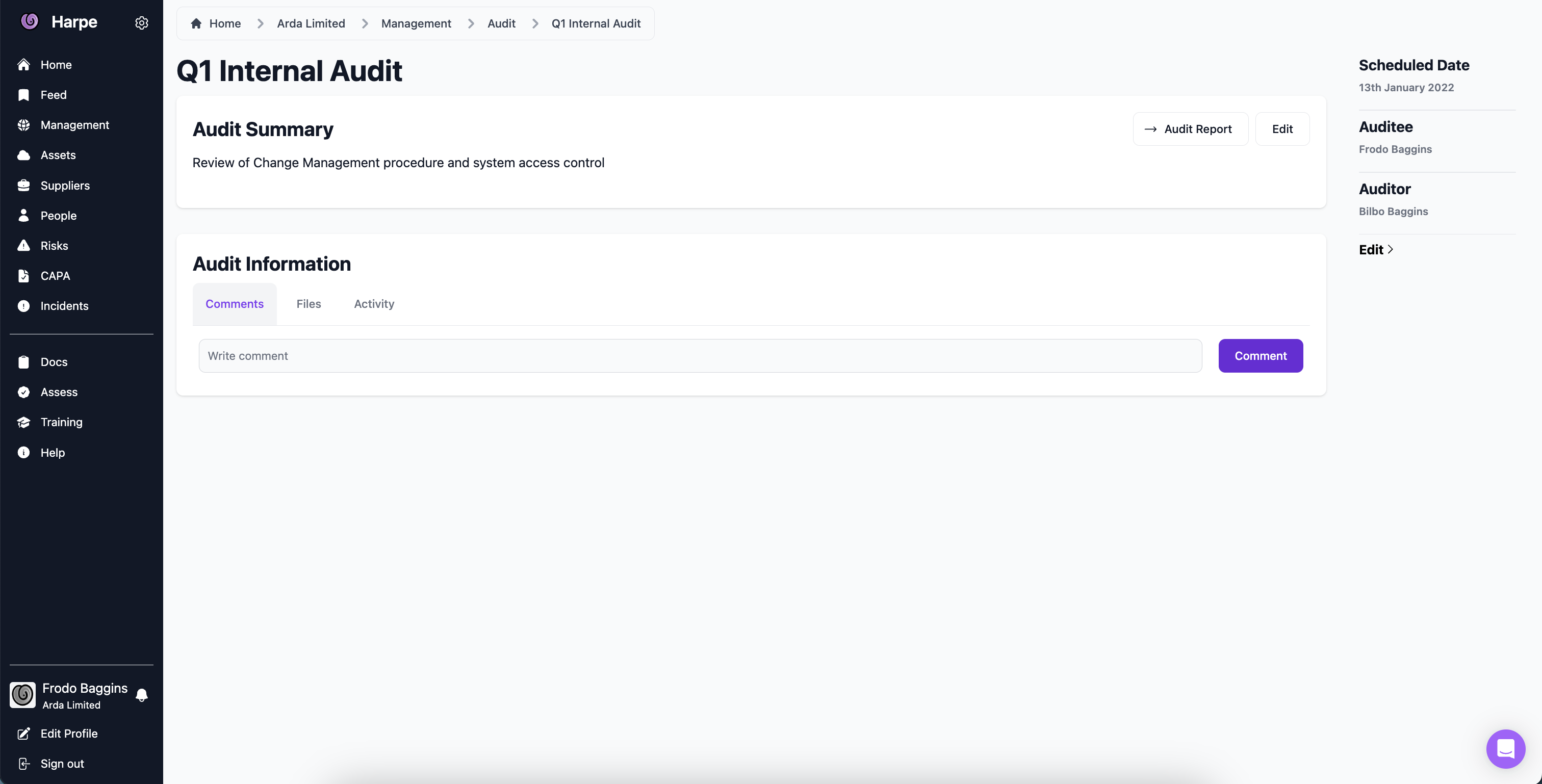Click the Assess checkmark icon
Image resolution: width=1542 pixels, height=784 pixels.
(x=23, y=392)
